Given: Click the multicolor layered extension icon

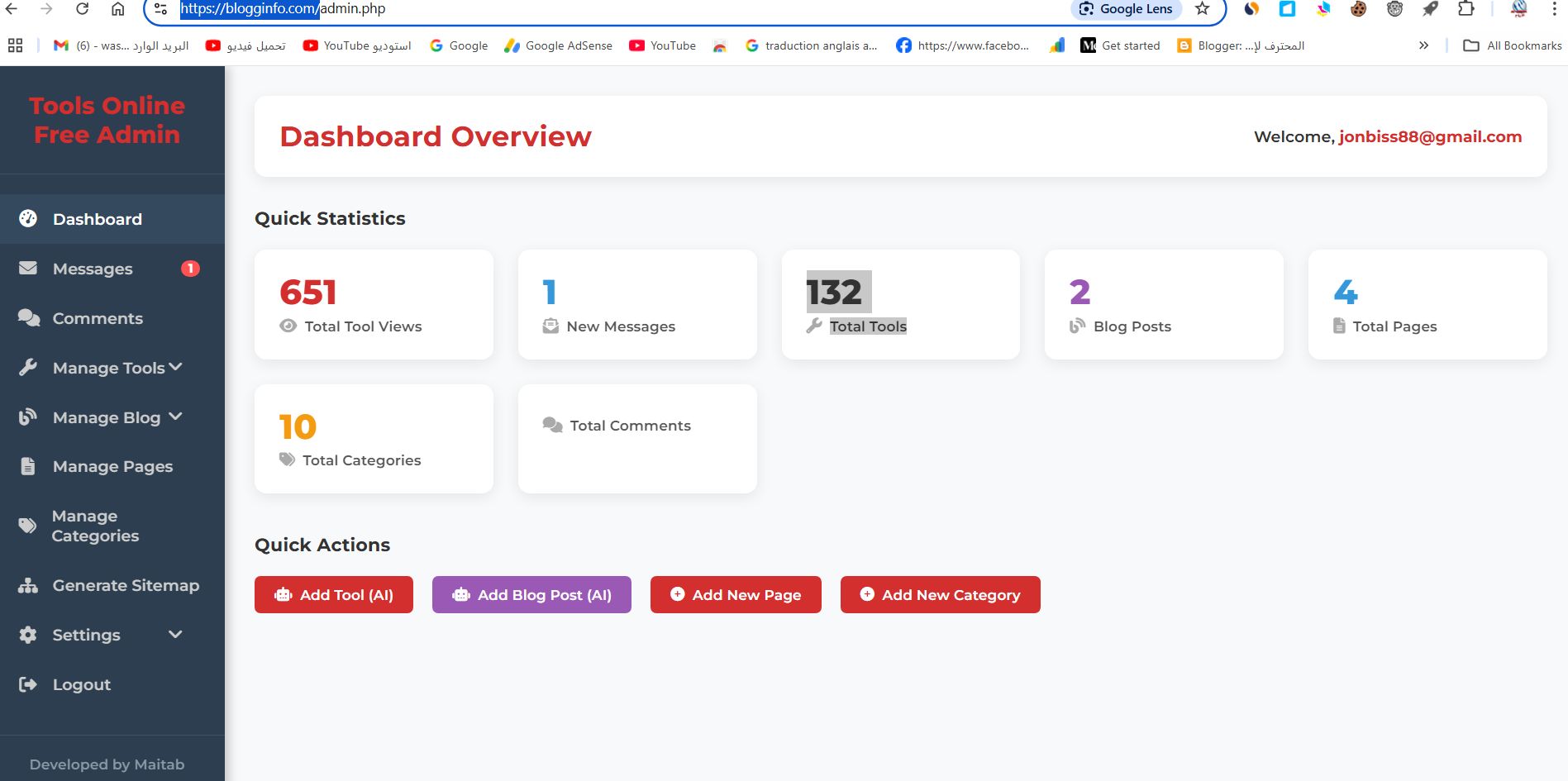Looking at the screenshot, I should 1323,9.
